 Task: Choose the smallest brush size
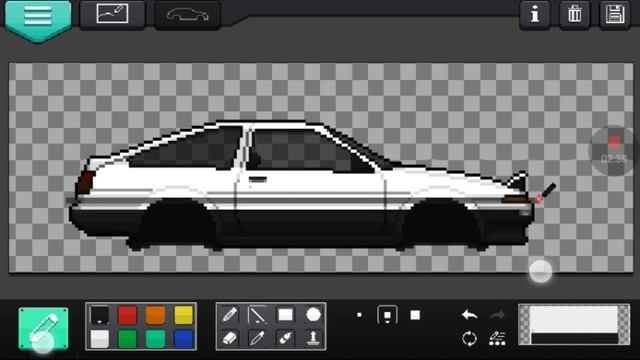(359, 315)
